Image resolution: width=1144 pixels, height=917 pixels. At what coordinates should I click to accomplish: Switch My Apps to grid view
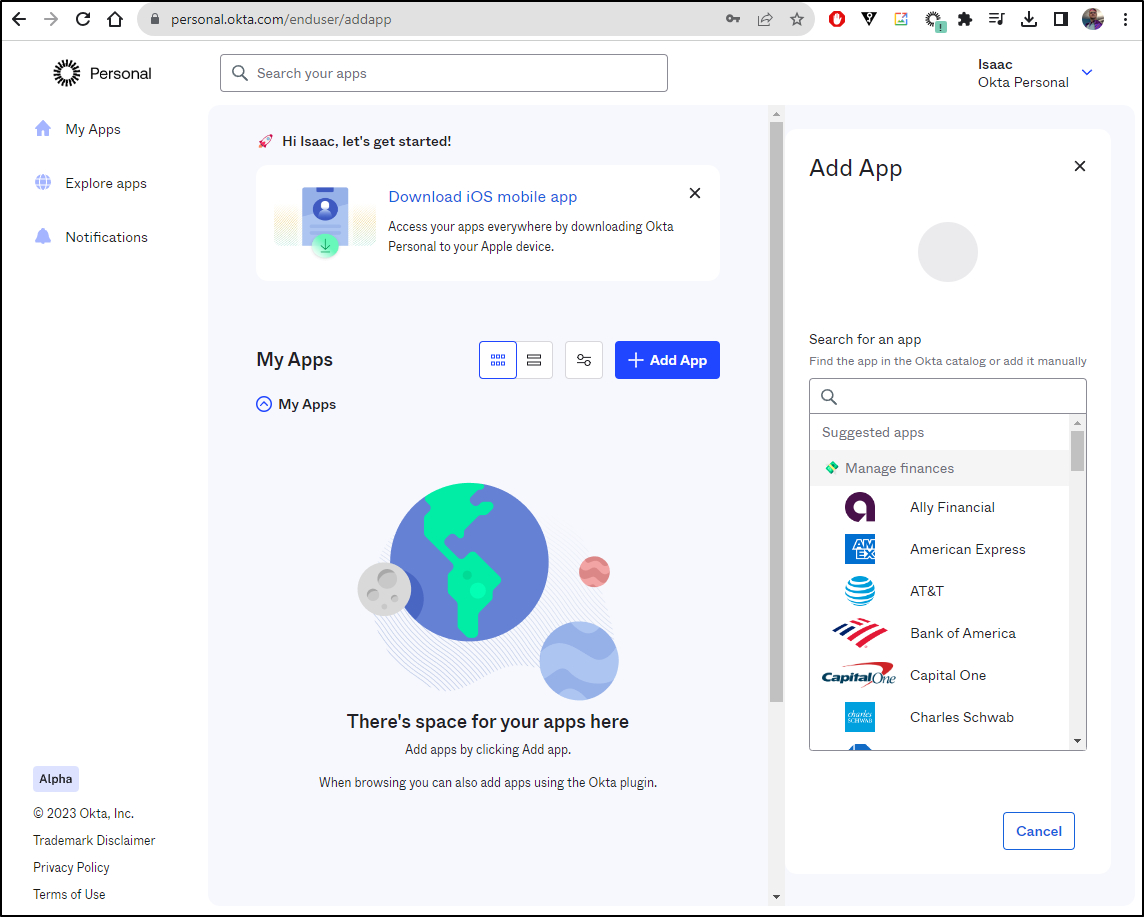point(498,360)
